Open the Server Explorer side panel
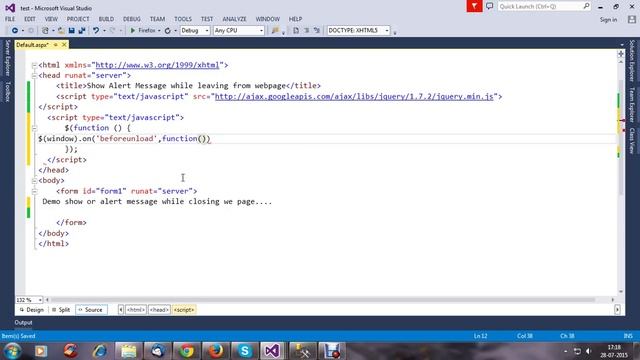This screenshot has height=360, width=640. coord(7,58)
